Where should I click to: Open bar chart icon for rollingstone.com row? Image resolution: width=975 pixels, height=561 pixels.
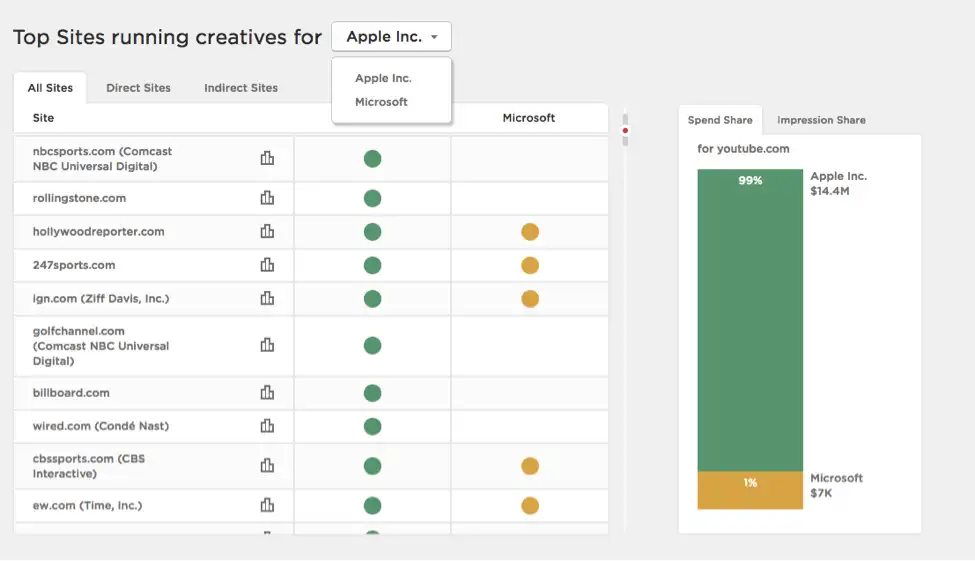(x=267, y=198)
